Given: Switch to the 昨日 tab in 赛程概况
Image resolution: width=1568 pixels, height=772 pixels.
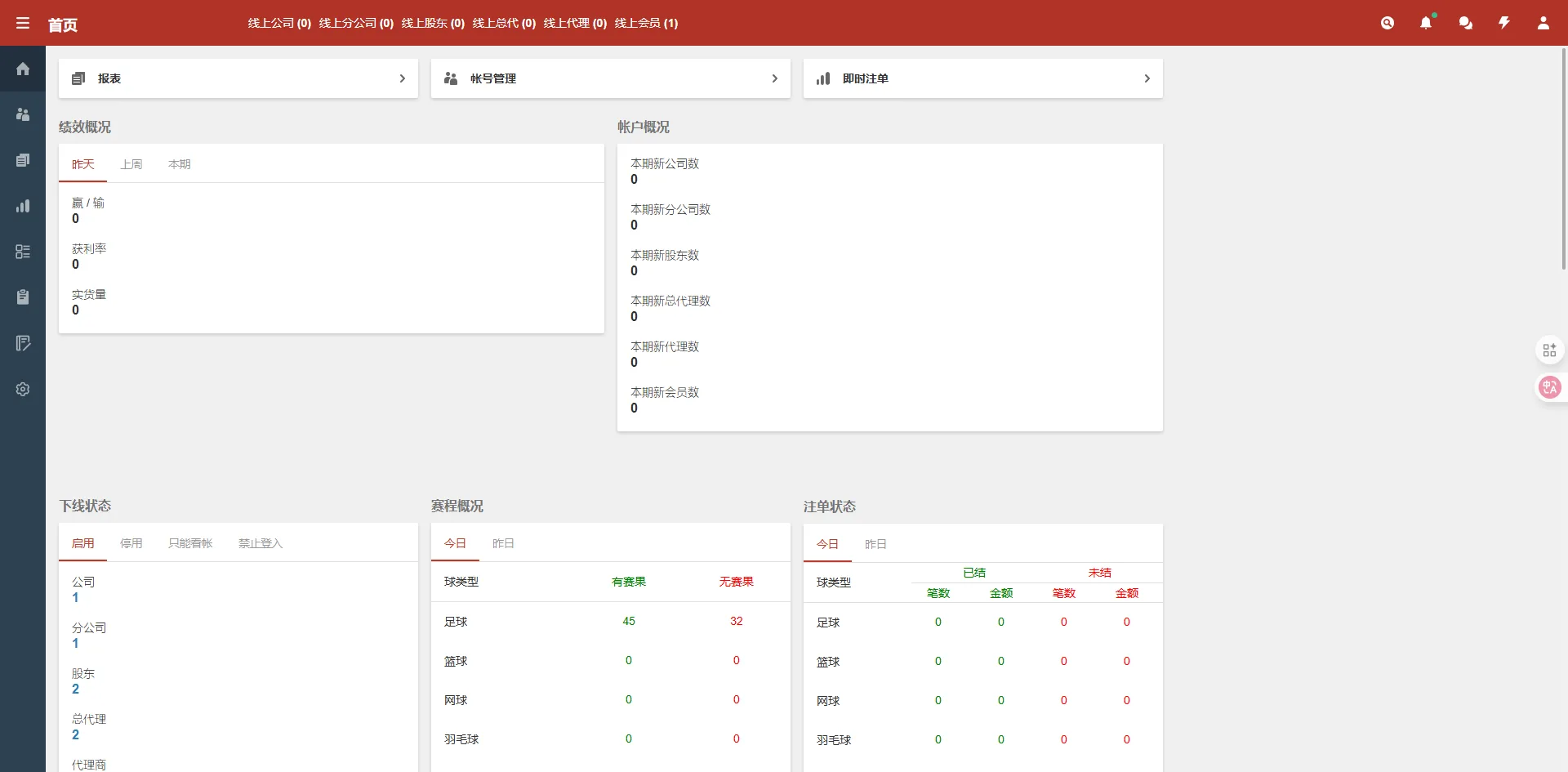Looking at the screenshot, I should [x=503, y=543].
